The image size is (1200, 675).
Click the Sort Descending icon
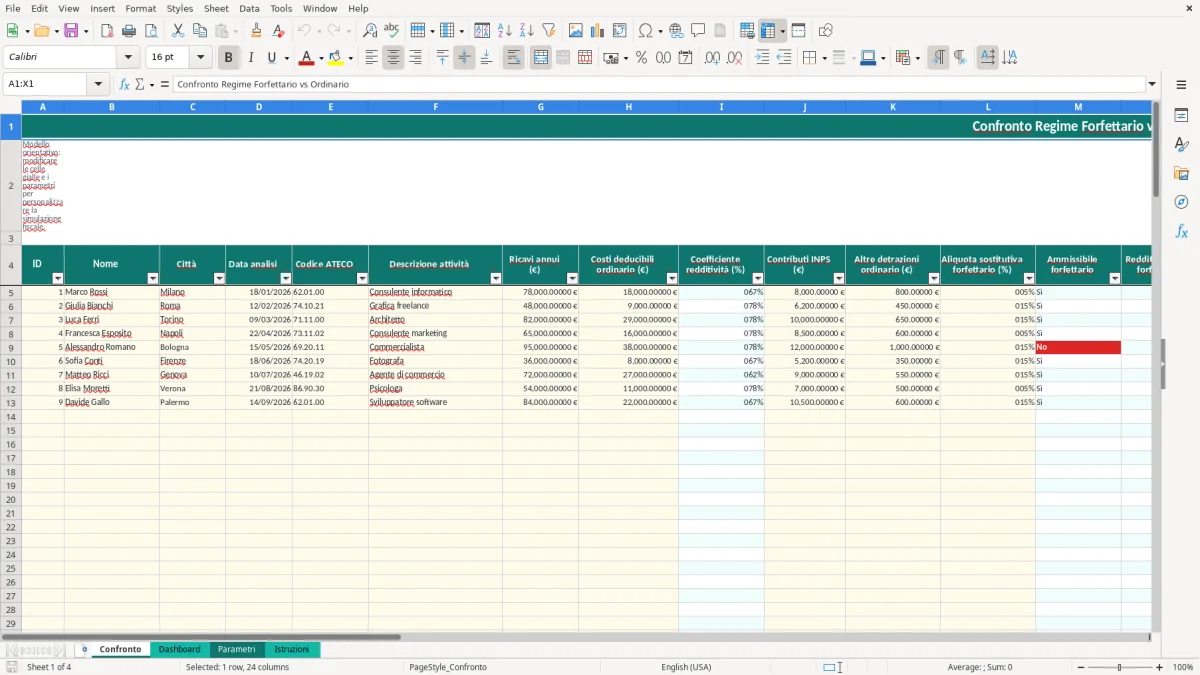(x=527, y=31)
